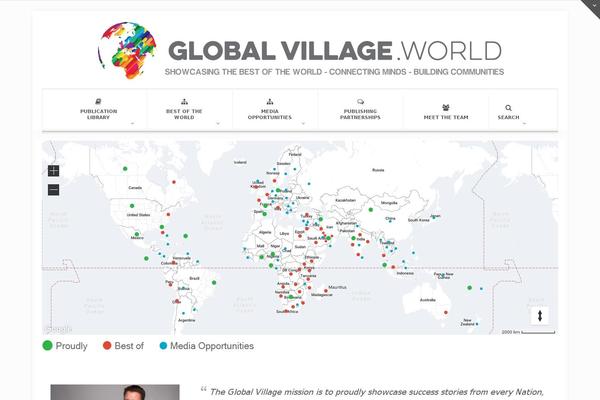The image size is (600, 400).
Task: Click the sitemap icon above Best of the World
Action: (184, 101)
